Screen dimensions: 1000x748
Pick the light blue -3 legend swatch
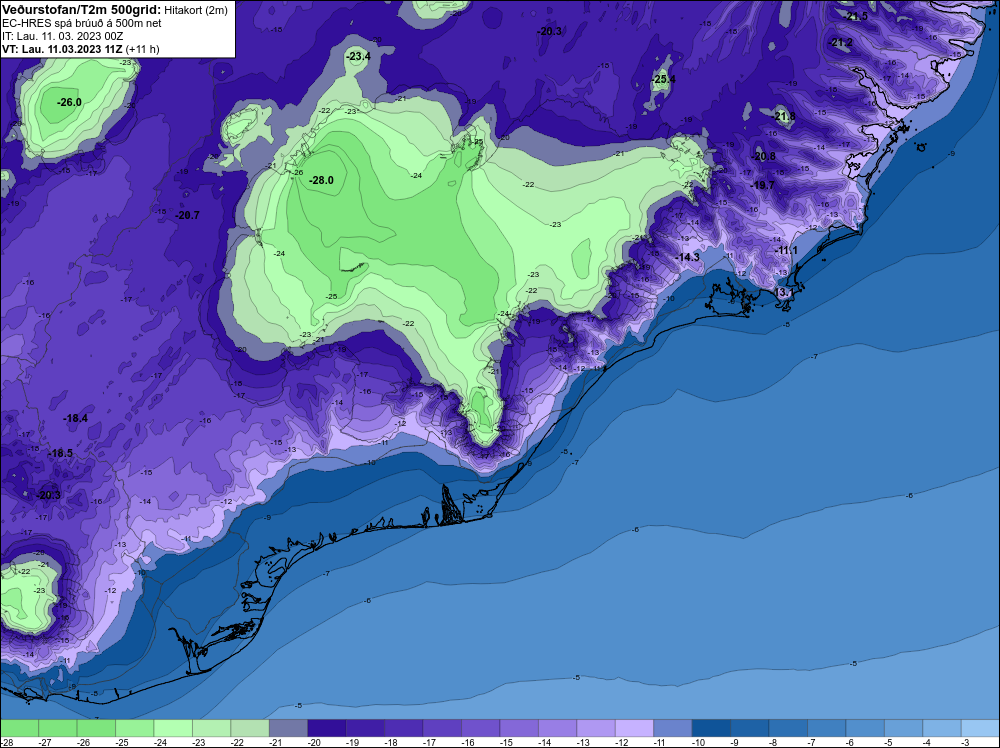click(x=980, y=728)
